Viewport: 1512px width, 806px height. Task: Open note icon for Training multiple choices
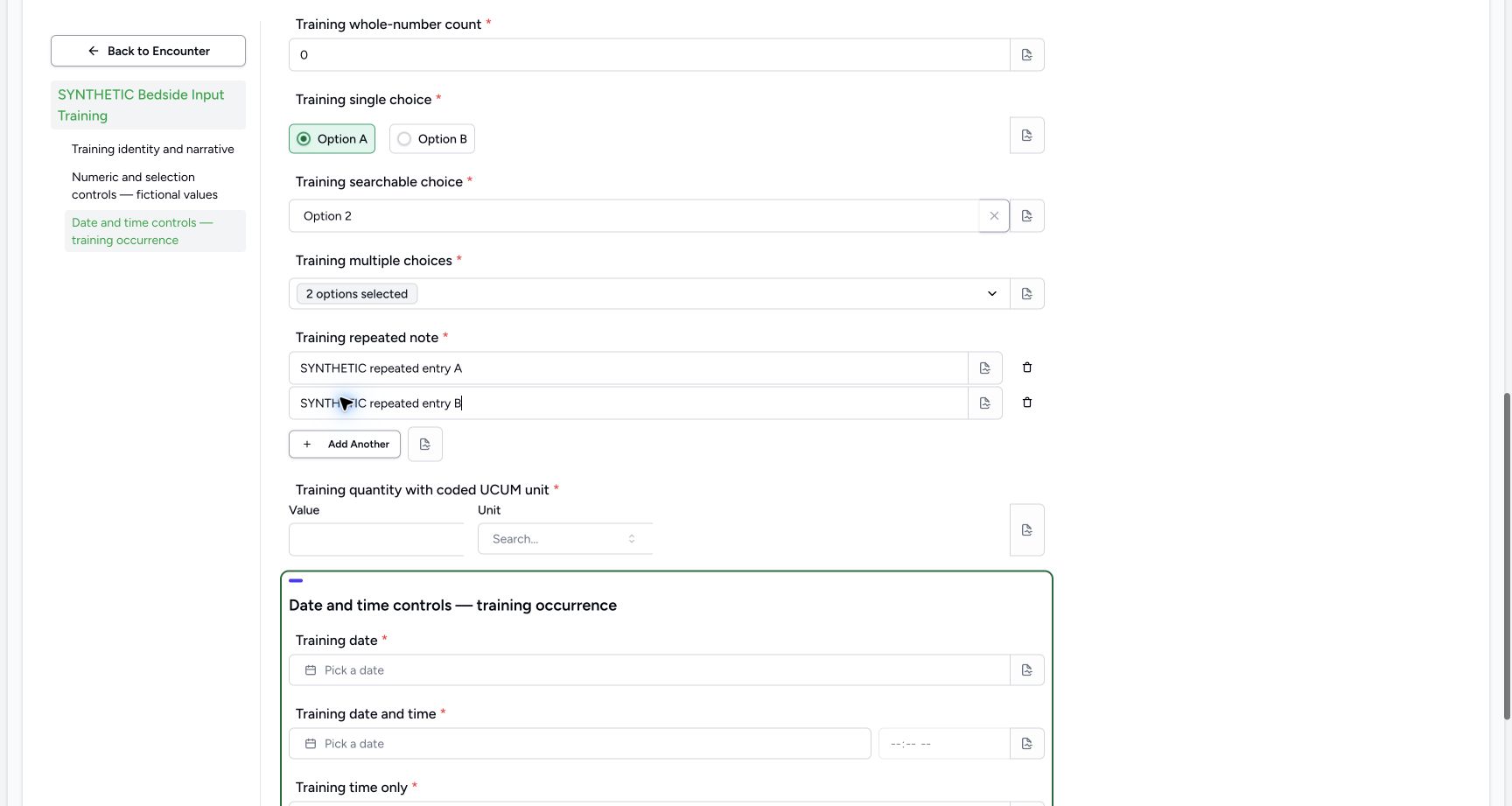[1027, 294]
